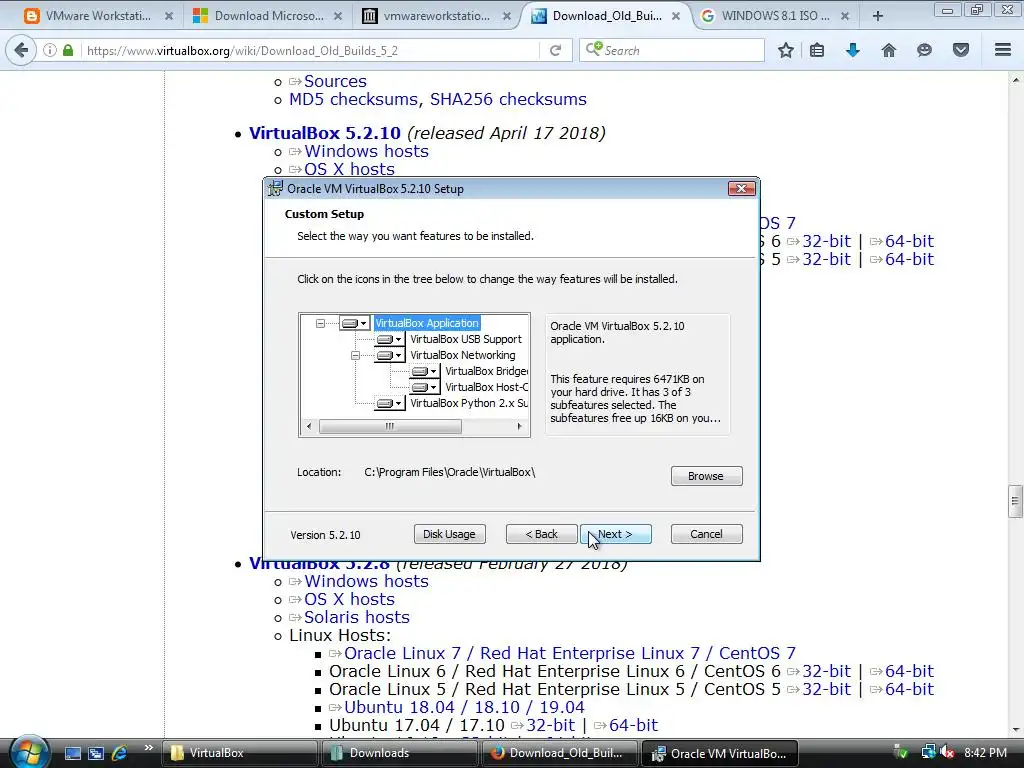Click the Internet Explorer quick launch icon

pos(120,753)
